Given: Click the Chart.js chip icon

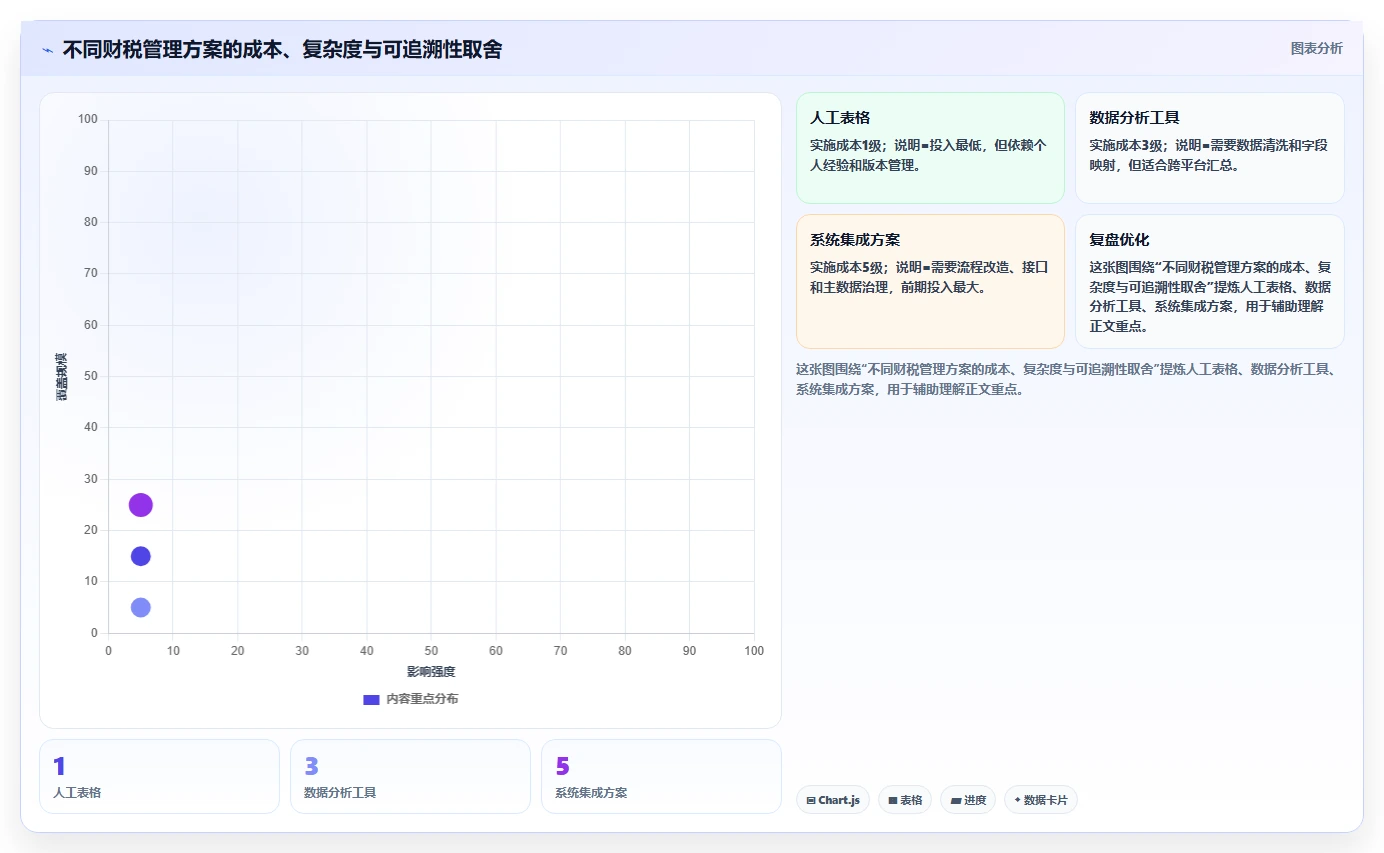Looking at the screenshot, I should coord(811,800).
